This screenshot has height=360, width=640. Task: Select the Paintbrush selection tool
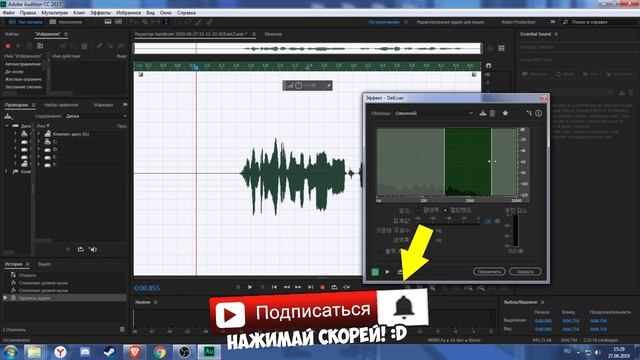199,22
